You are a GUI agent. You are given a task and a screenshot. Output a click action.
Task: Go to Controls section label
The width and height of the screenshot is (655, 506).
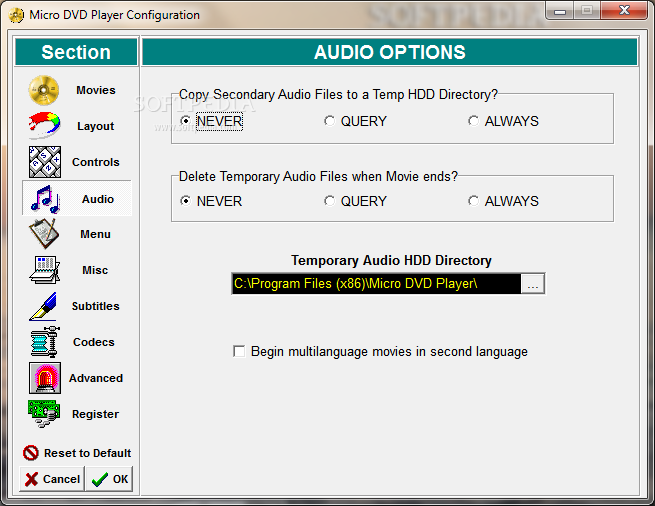(x=96, y=162)
